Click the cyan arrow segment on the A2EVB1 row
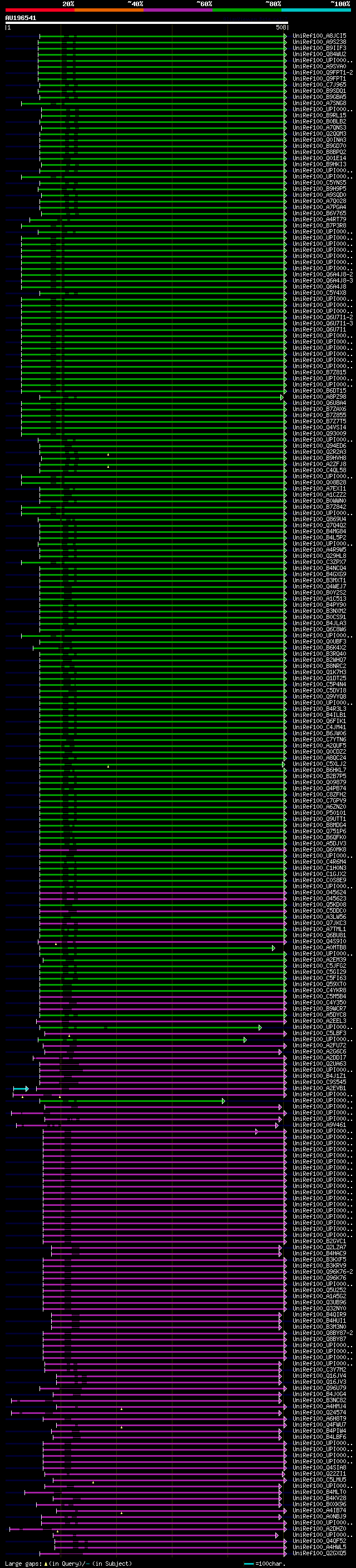 [x=21, y=1089]
